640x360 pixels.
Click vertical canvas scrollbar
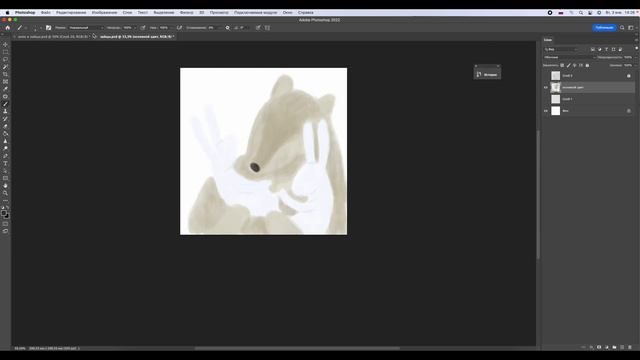(538, 194)
